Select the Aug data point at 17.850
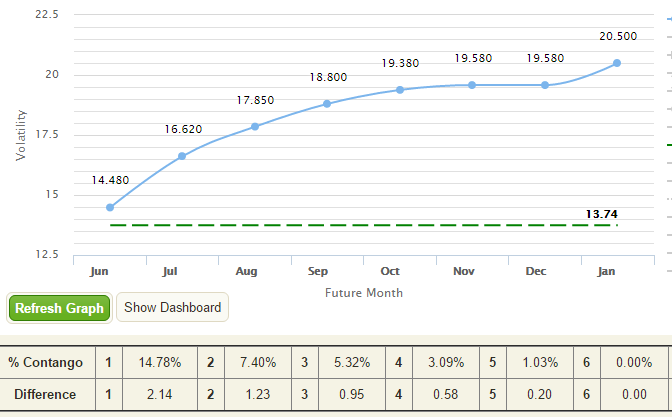Image resolution: width=672 pixels, height=417 pixels. 255,126
